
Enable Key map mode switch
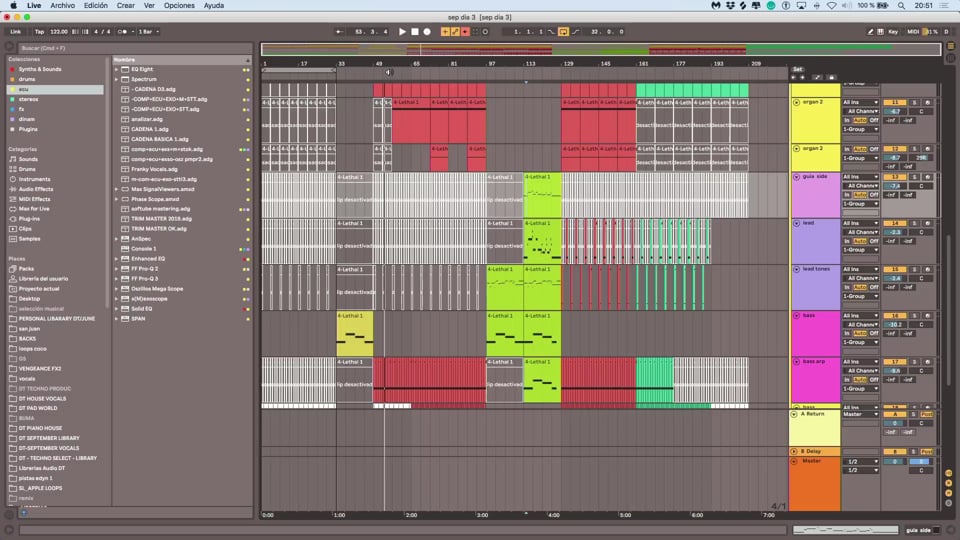point(893,31)
